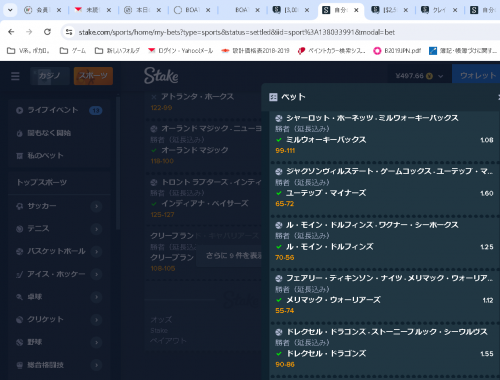500x380 pixels.
Task: Open 間もなく開始 in sidebar
Action: point(59,133)
